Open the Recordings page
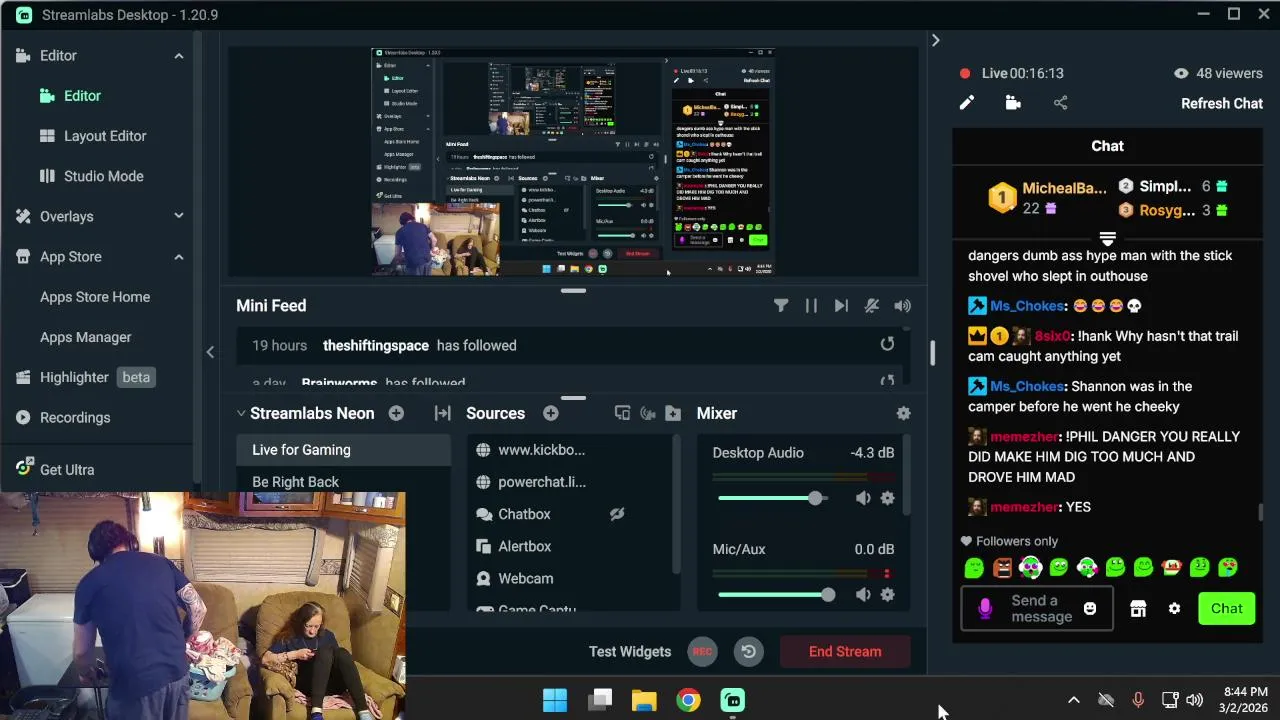Screen dimensions: 1280x720 coord(75,417)
